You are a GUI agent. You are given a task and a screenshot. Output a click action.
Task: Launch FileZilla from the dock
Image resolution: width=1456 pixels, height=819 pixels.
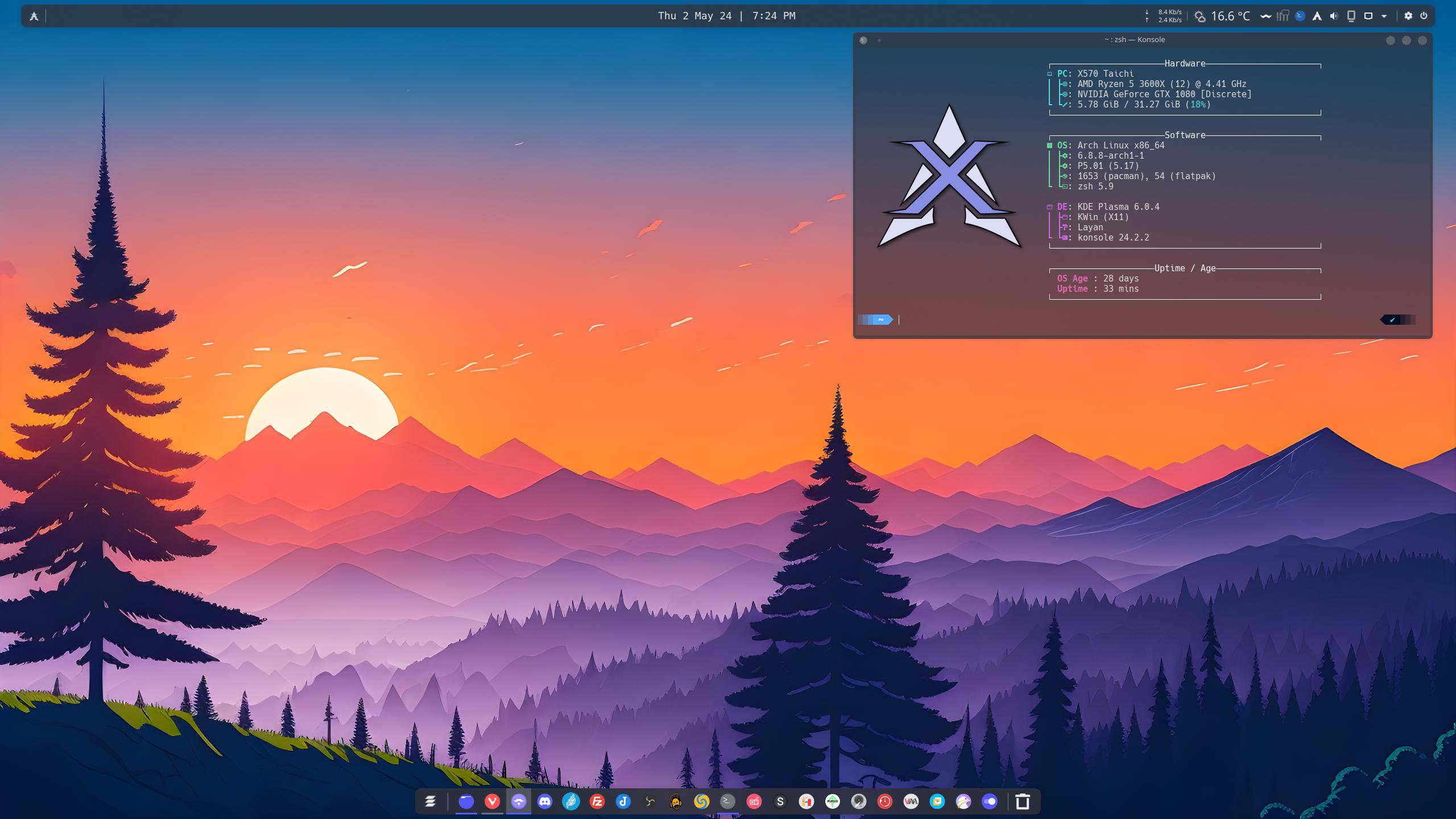(x=597, y=802)
